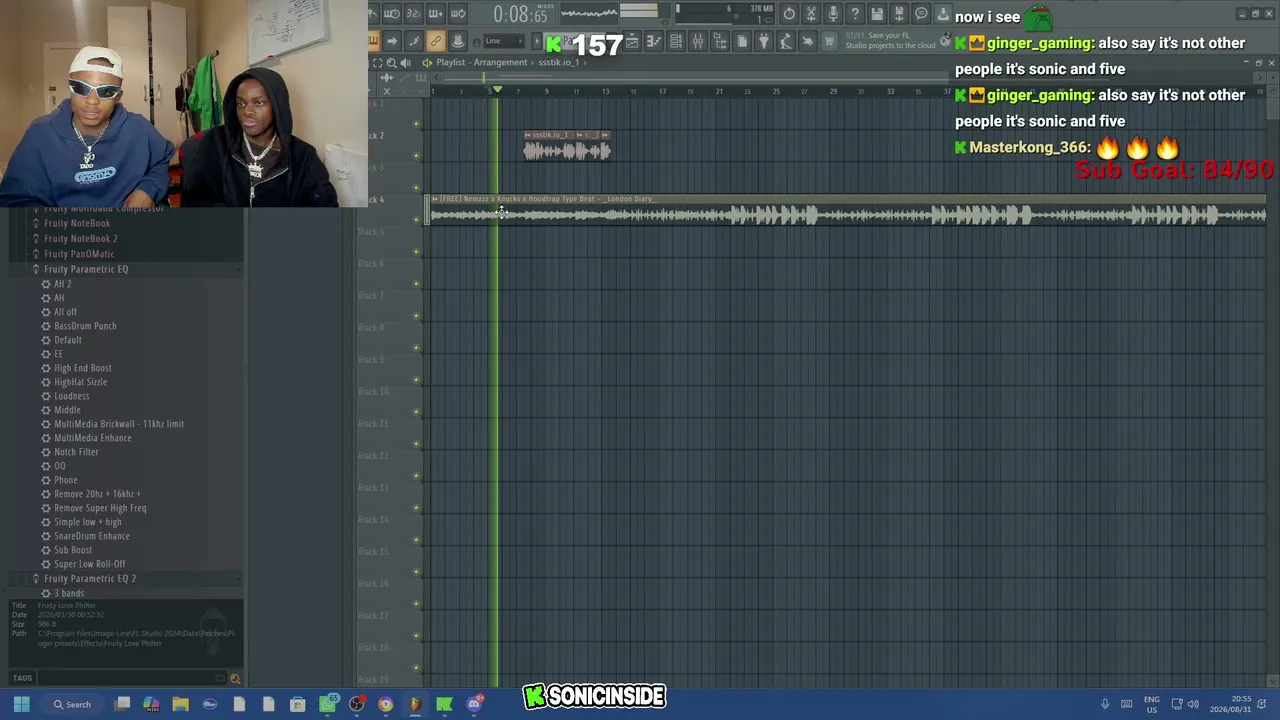Click the ssstik.io_1 breadcrumb in playlist
Screen dimensions: 1280x720
[x=559, y=63]
